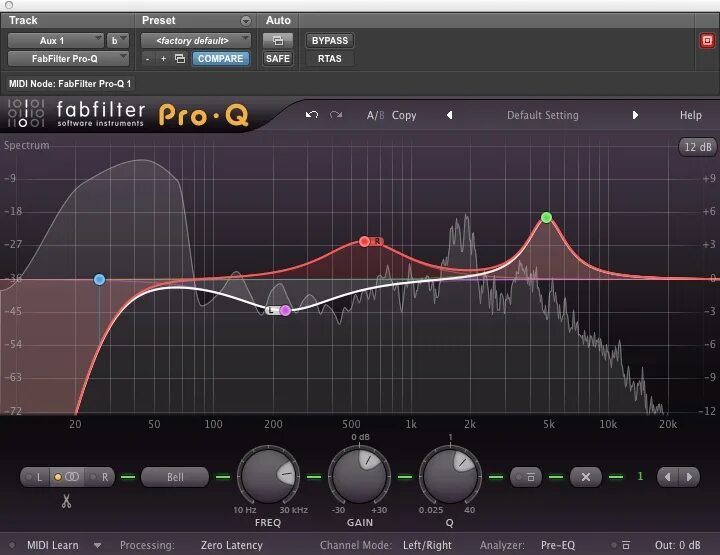This screenshot has height=555, width=720.
Task: Click the GAIN knob
Action: [x=360, y=476]
